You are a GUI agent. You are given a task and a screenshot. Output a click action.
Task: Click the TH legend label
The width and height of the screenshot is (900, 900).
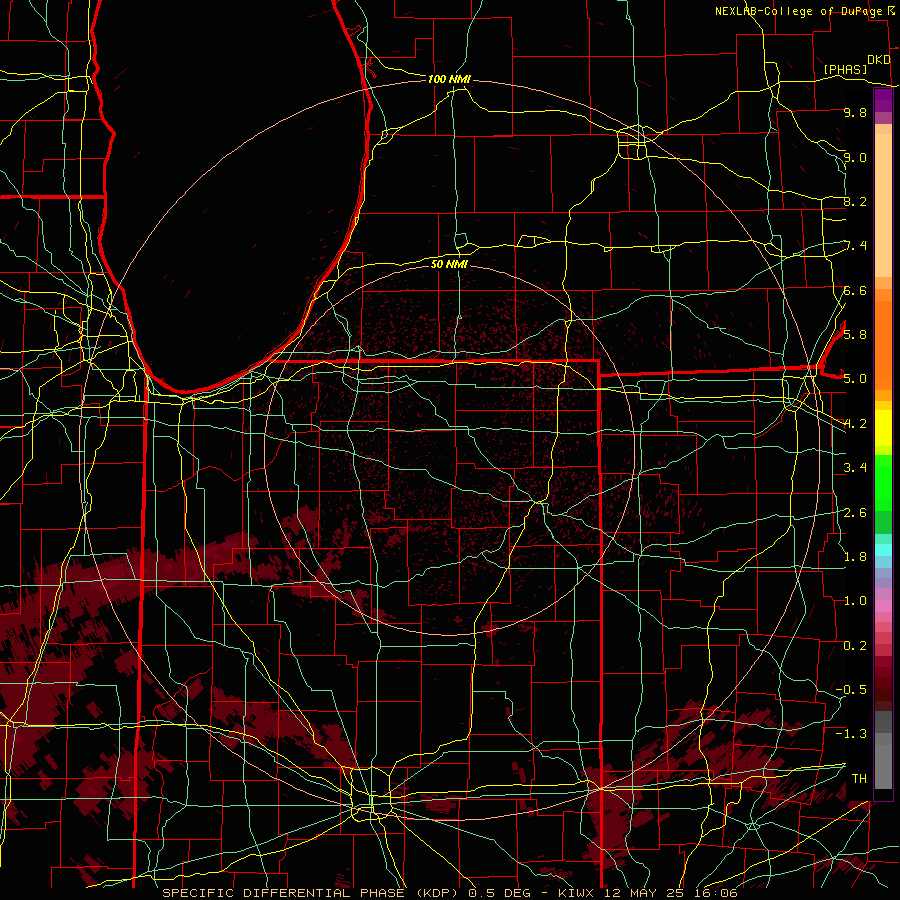coord(859,778)
